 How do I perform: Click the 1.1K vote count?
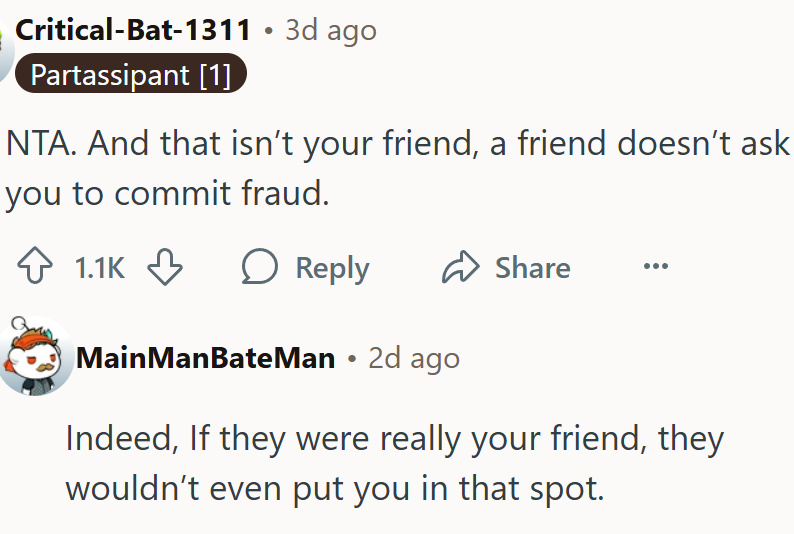[99, 268]
